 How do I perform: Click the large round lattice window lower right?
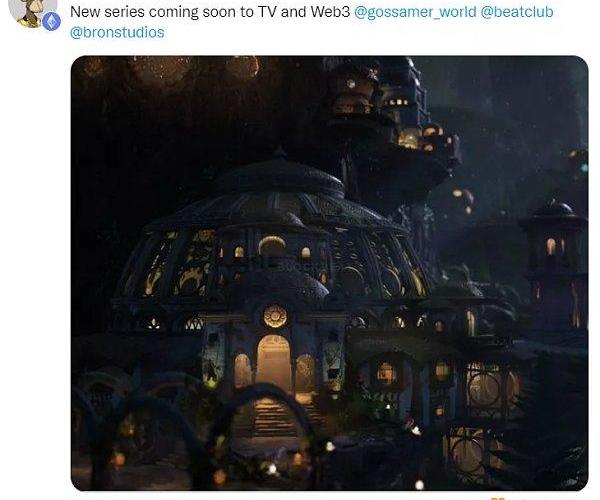tap(485, 389)
